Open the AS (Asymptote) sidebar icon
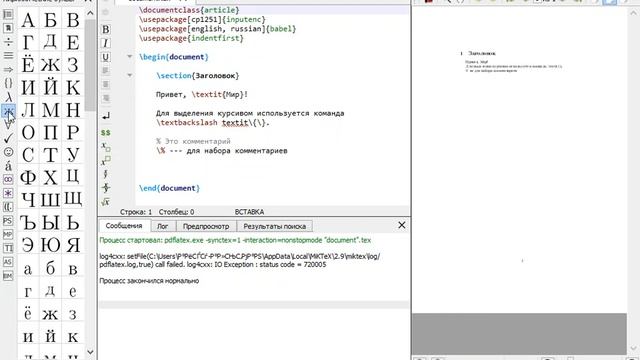This screenshot has height=360, width=640. [x=8, y=262]
